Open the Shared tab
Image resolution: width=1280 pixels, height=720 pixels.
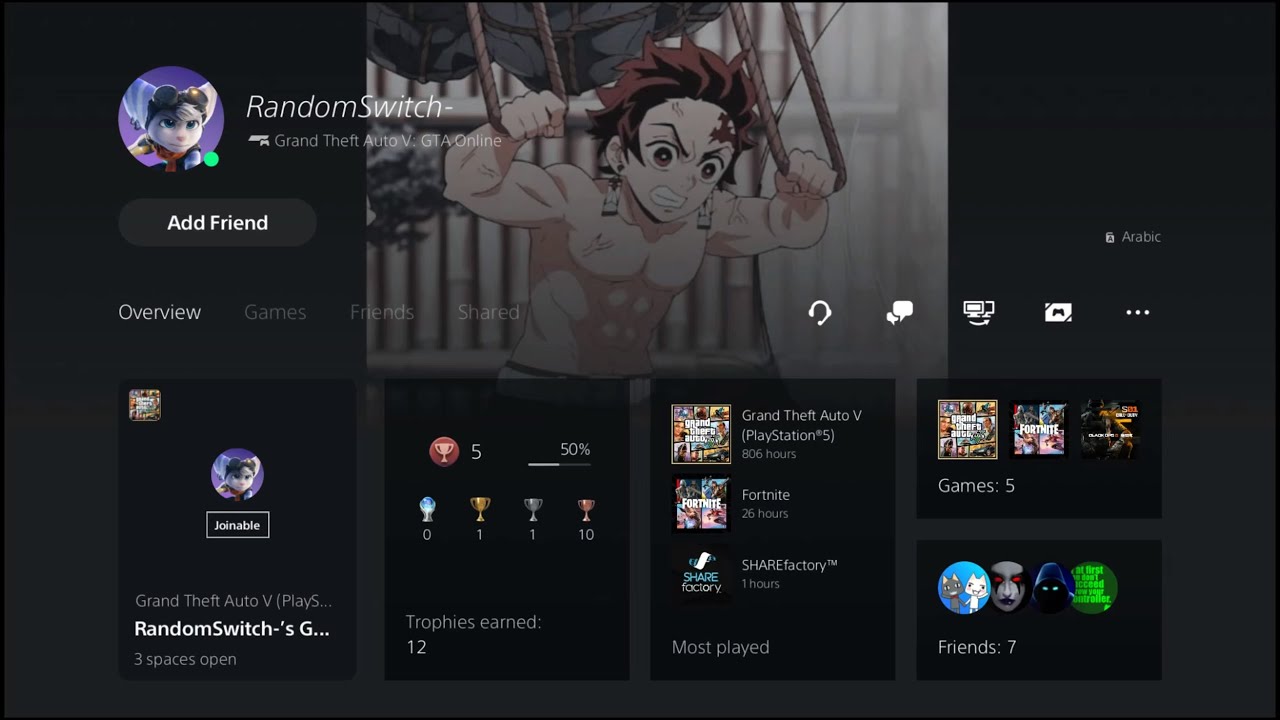[x=489, y=312]
